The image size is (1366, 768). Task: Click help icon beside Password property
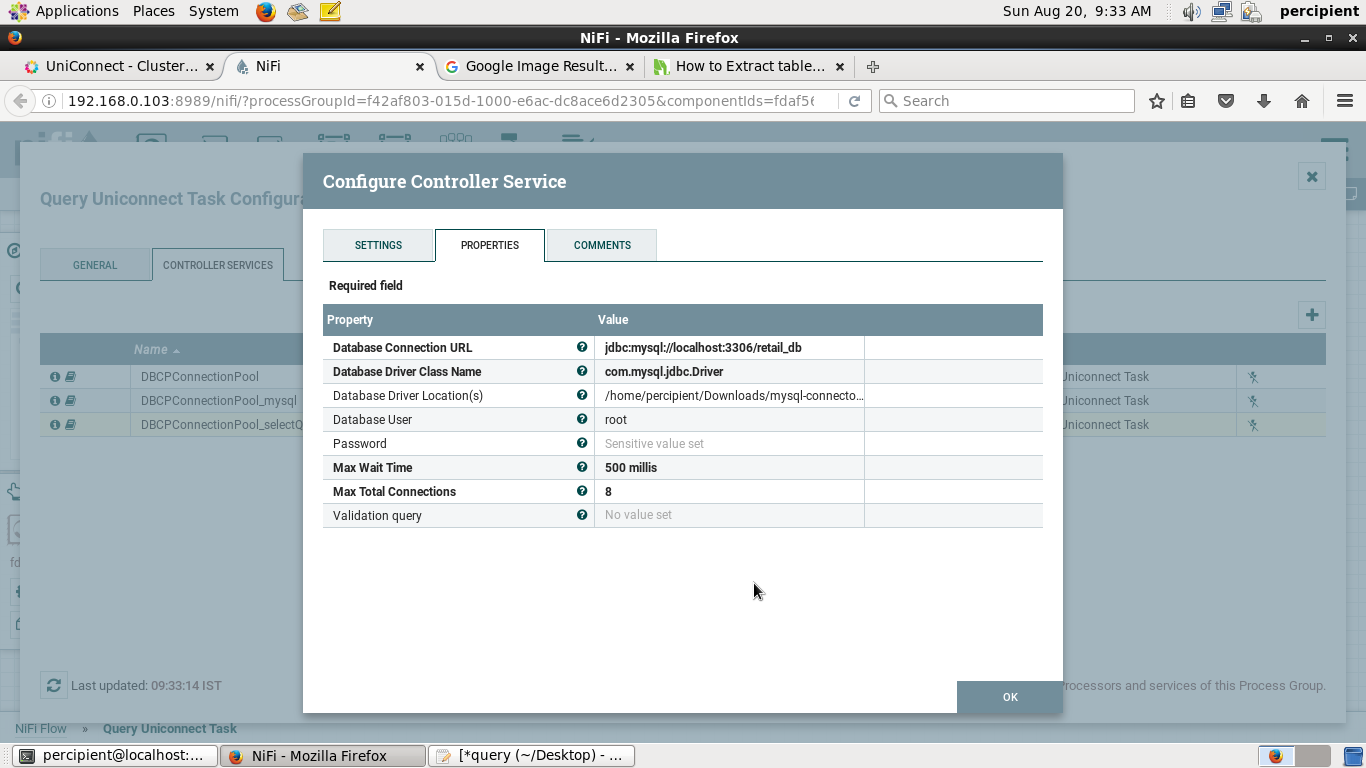[581, 443]
